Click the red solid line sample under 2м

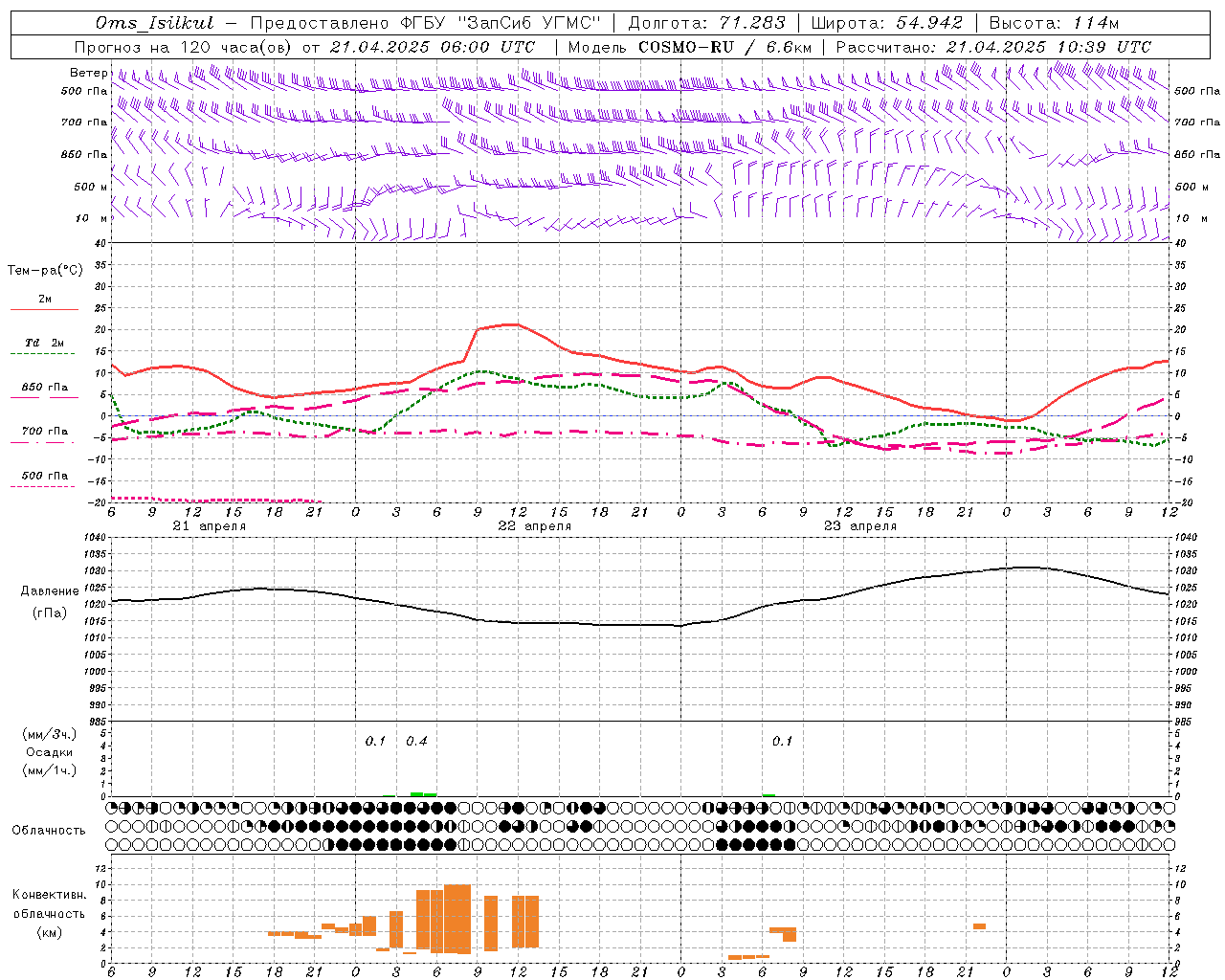[x=44, y=310]
